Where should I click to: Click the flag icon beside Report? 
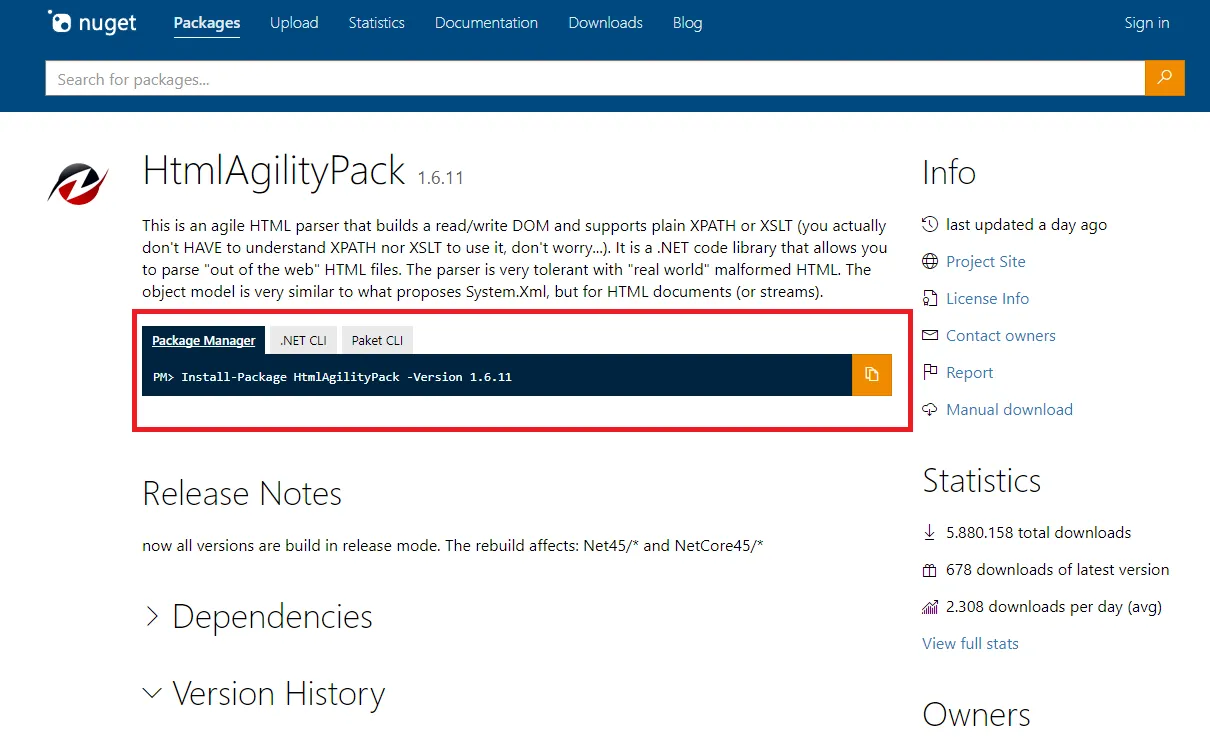tap(930, 373)
